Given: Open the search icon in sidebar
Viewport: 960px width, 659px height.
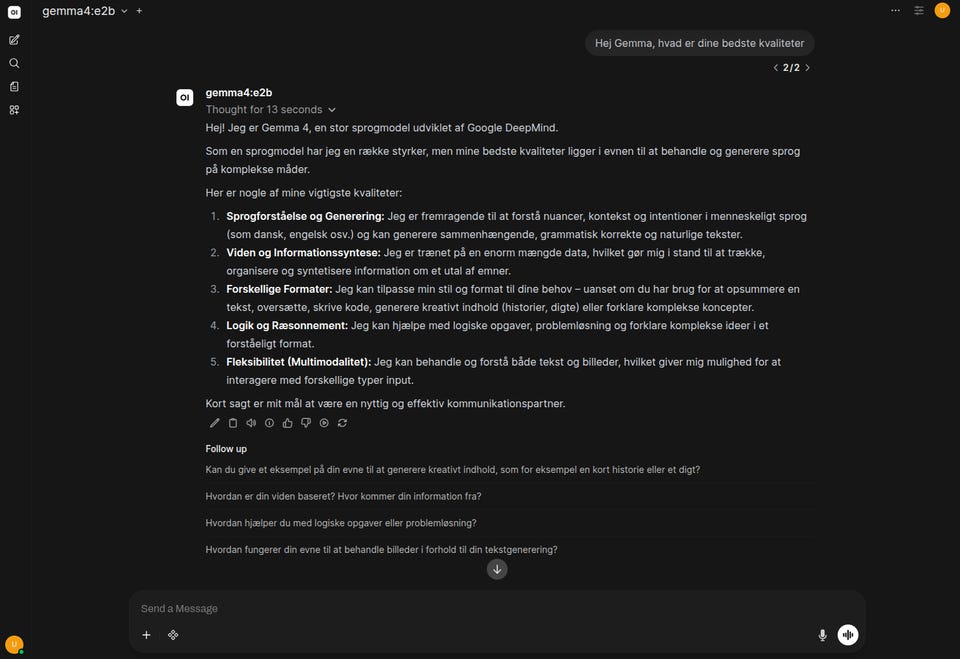Looking at the screenshot, I should (14, 63).
